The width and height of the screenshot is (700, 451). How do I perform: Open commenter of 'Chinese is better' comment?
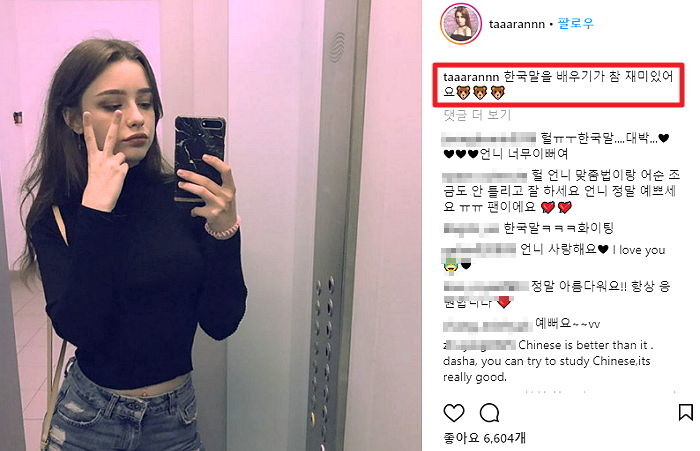pos(479,345)
